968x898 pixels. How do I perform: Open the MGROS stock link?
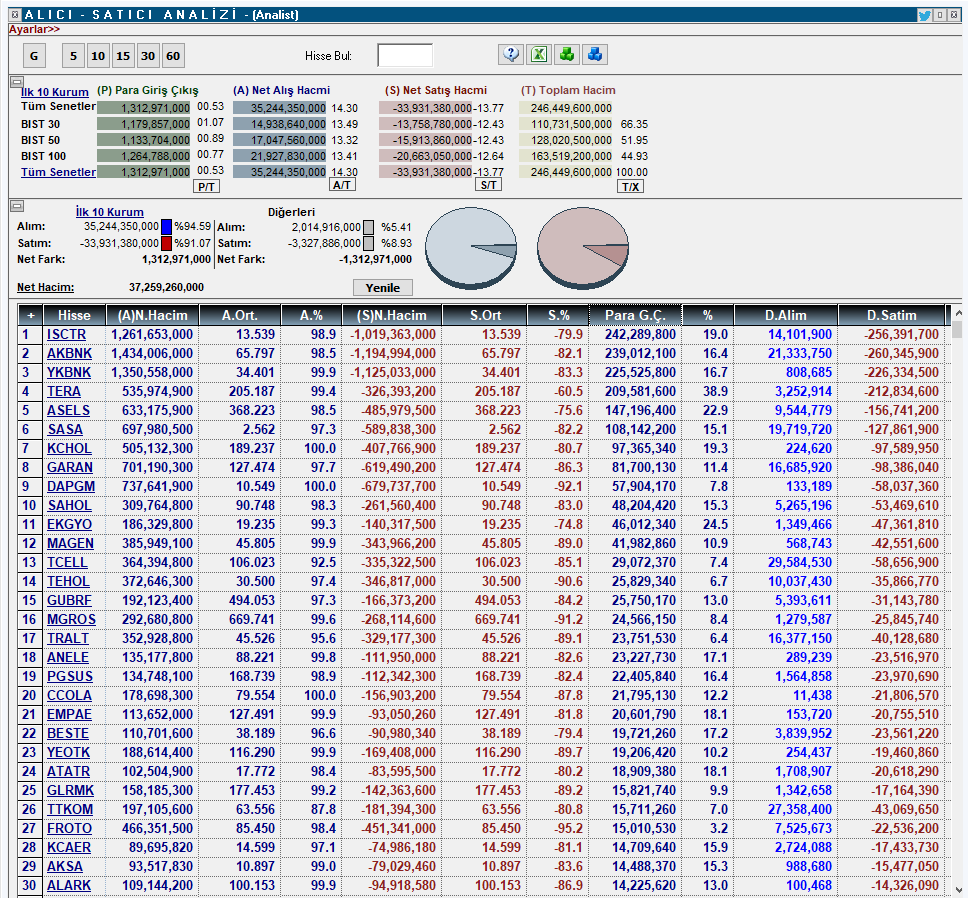pyautogui.click(x=71, y=620)
